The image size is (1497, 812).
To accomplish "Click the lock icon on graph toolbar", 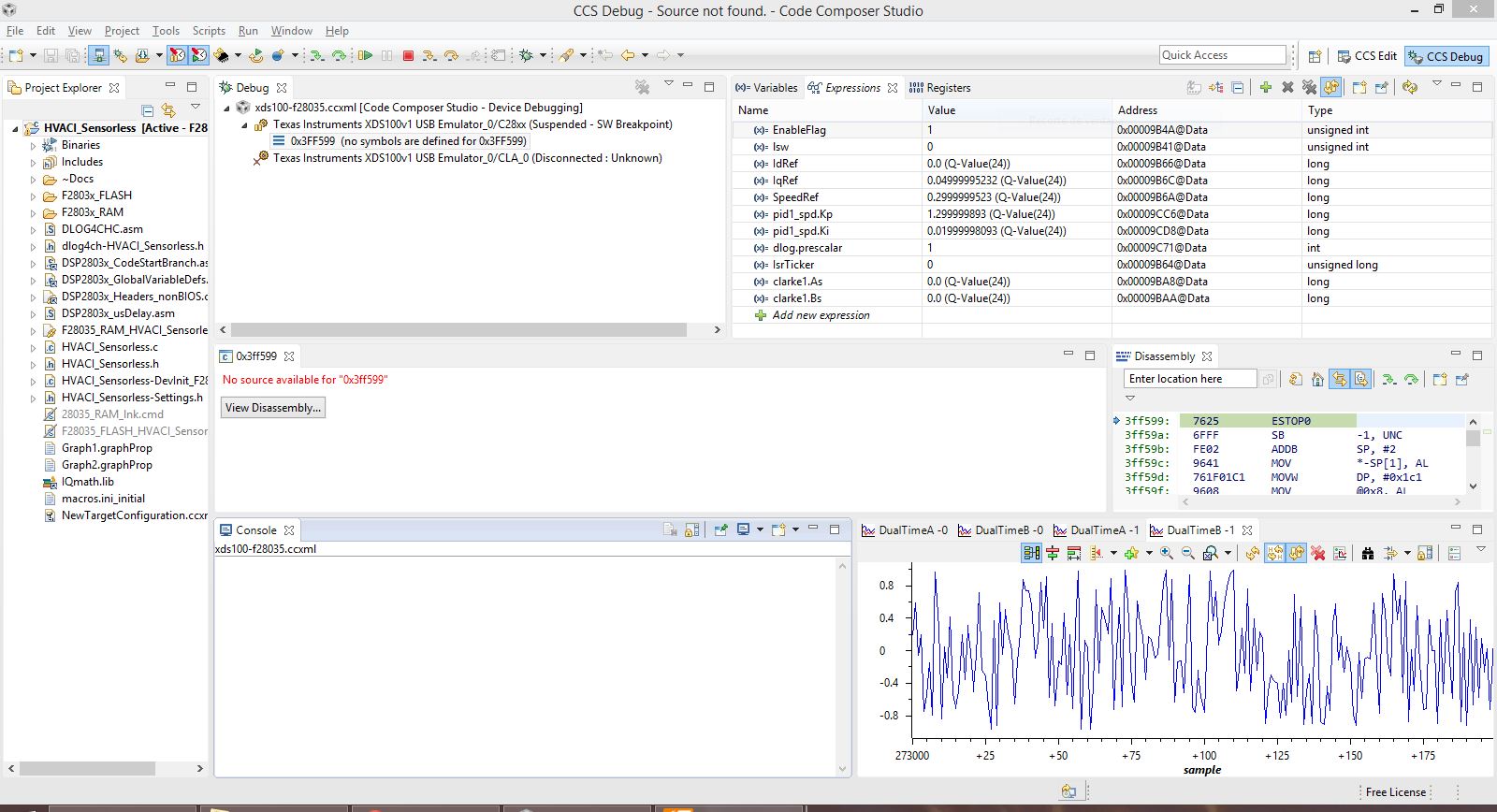I will [1425, 553].
